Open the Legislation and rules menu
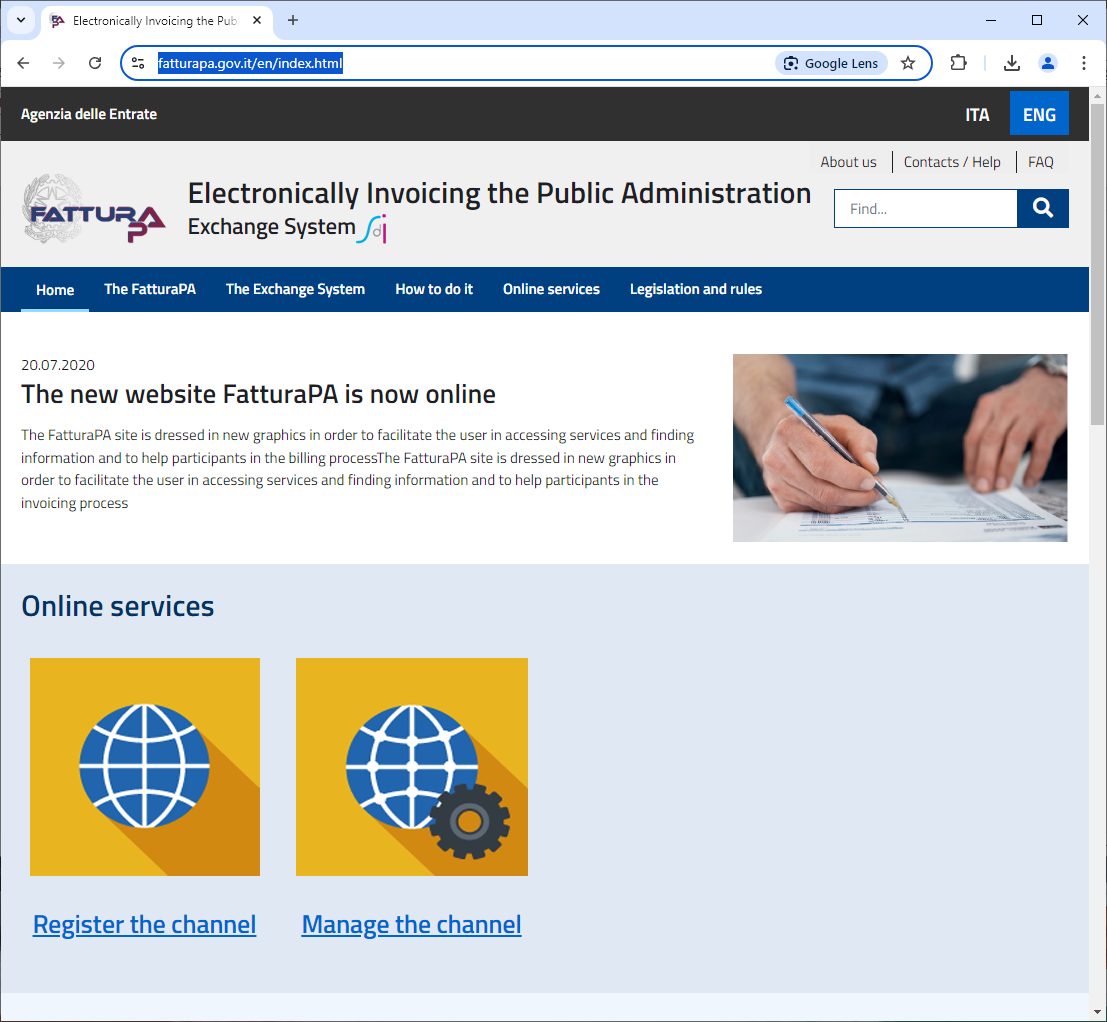Screen dimensions: 1107x1022 click(695, 289)
